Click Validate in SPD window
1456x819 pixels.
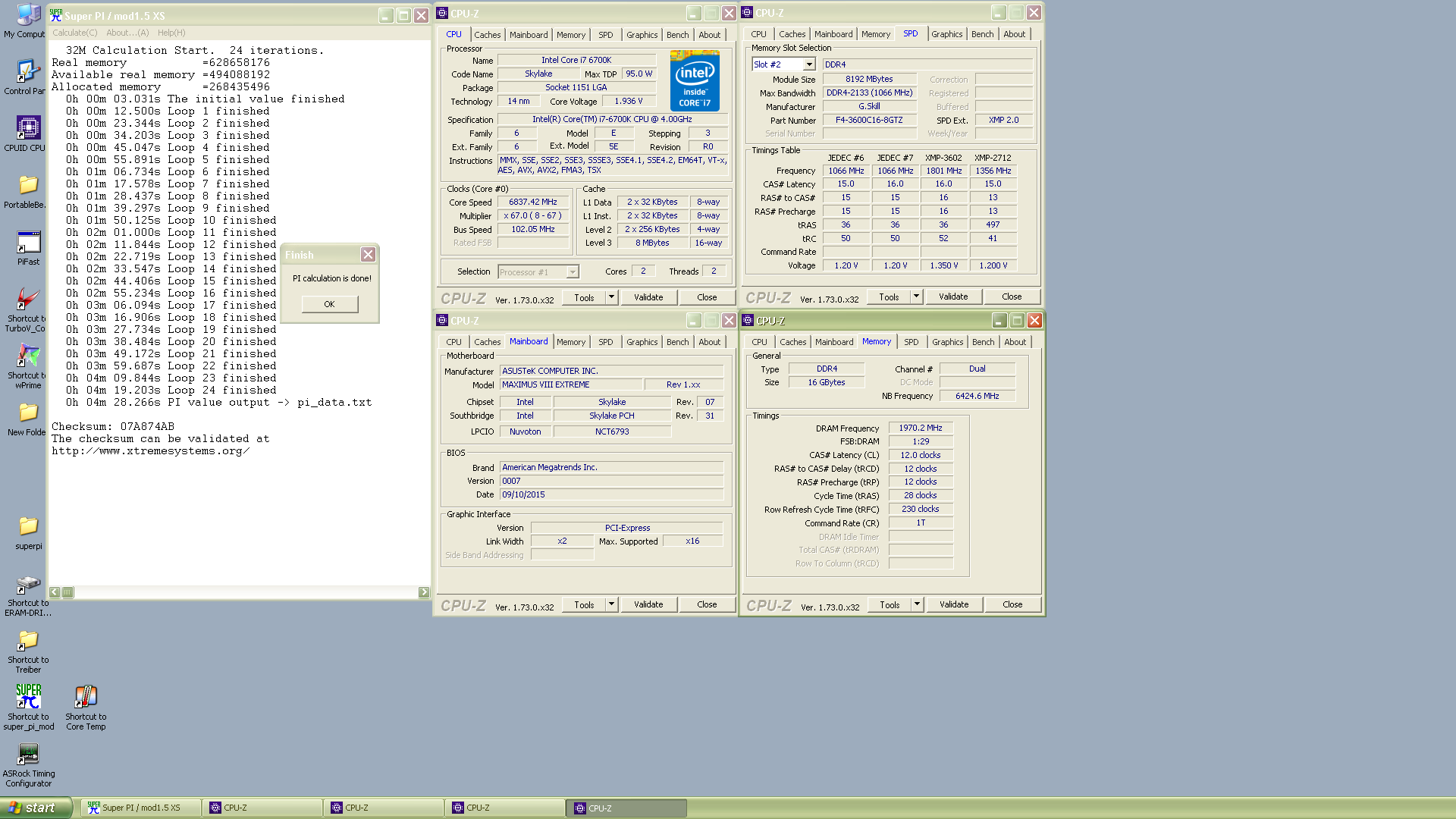point(953,297)
